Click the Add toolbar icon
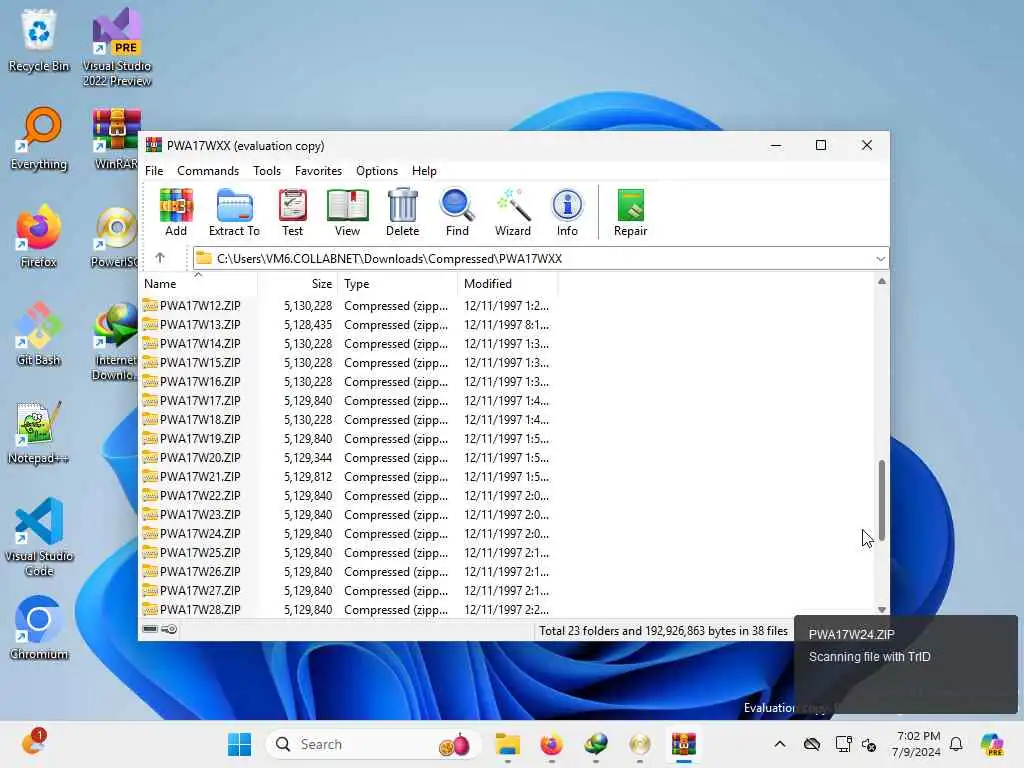 pos(176,212)
